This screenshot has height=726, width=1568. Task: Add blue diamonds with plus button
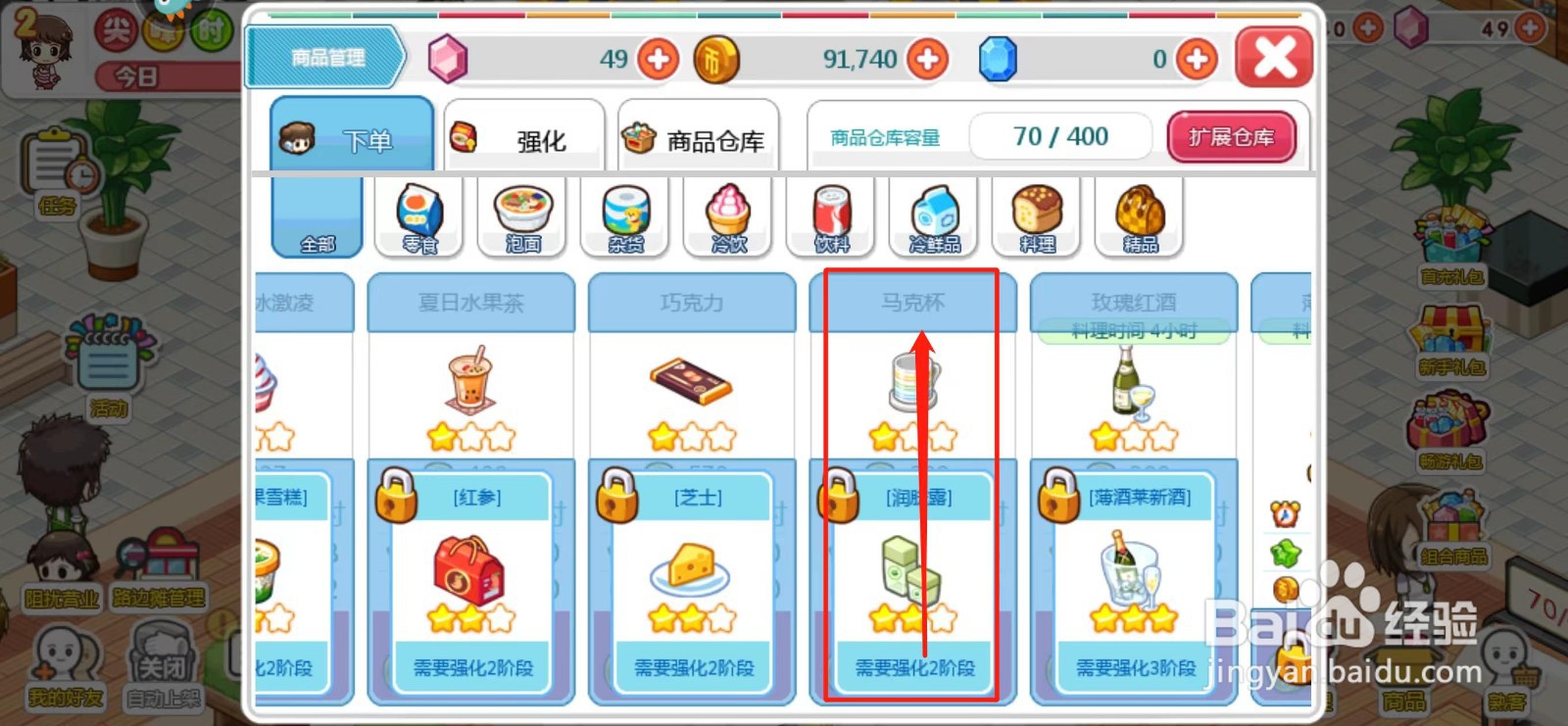pyautogui.click(x=1196, y=60)
